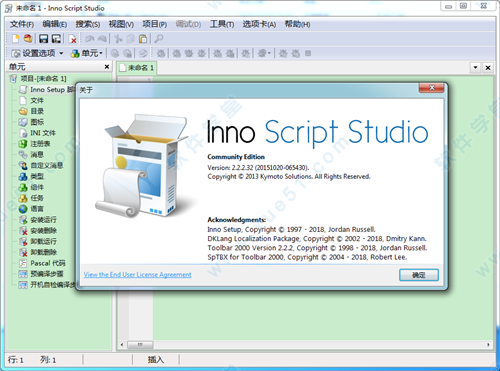Screen dimensions: 500x371
Task: Click the New script toolbar icon
Action: click(15, 39)
